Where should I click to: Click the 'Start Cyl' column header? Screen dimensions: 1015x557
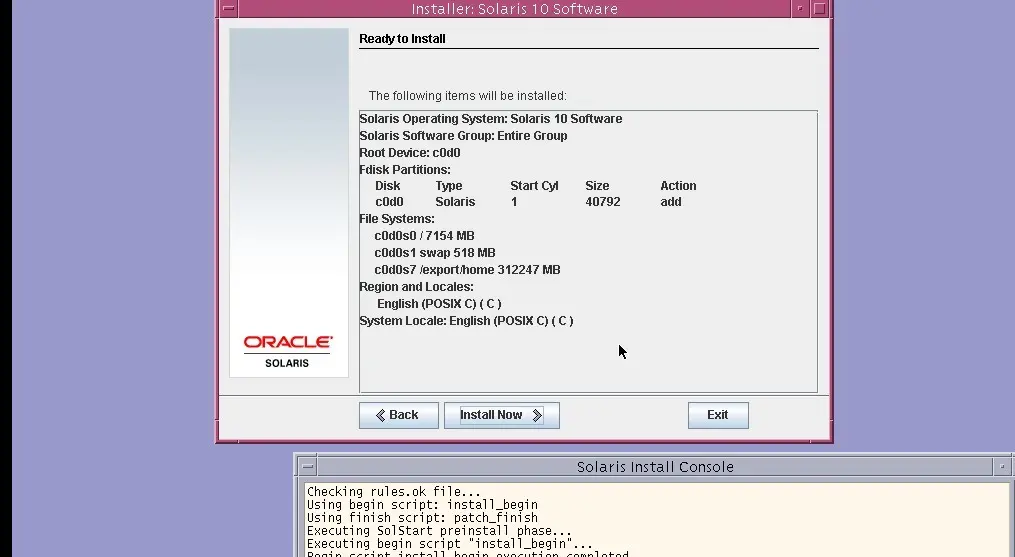tap(534, 186)
